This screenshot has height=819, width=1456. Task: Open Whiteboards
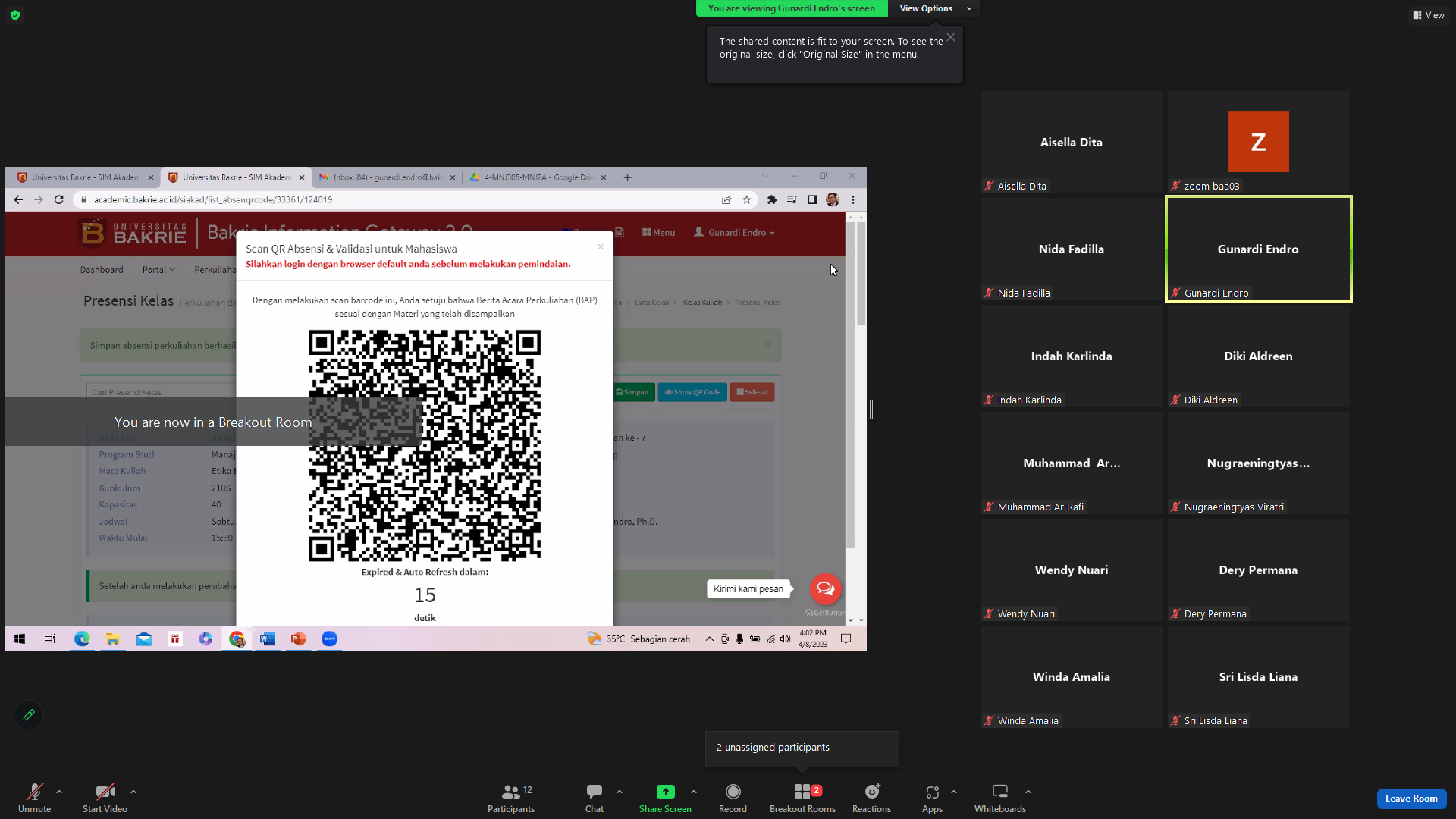(x=1000, y=797)
